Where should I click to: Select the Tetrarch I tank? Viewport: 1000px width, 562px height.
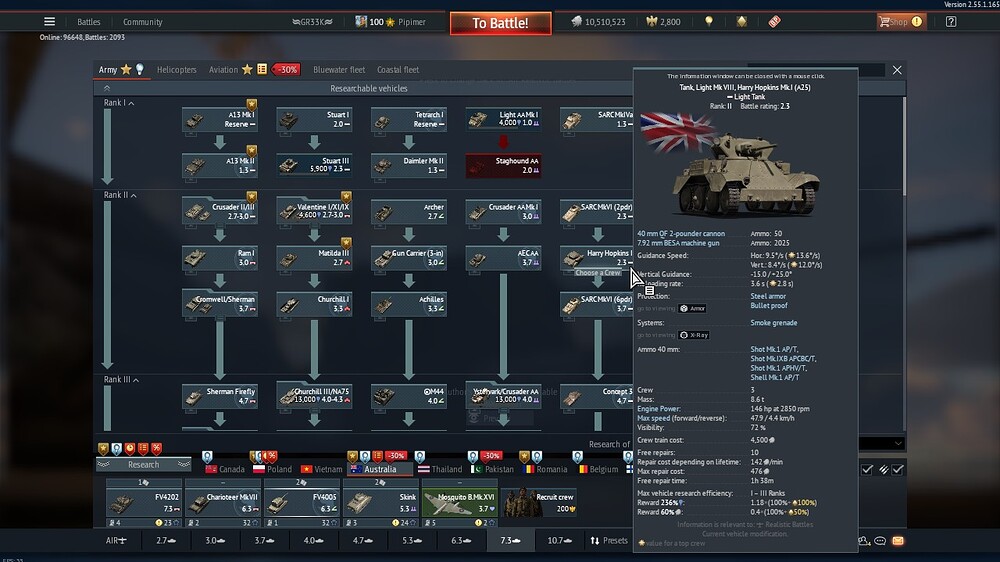[x=409, y=119]
